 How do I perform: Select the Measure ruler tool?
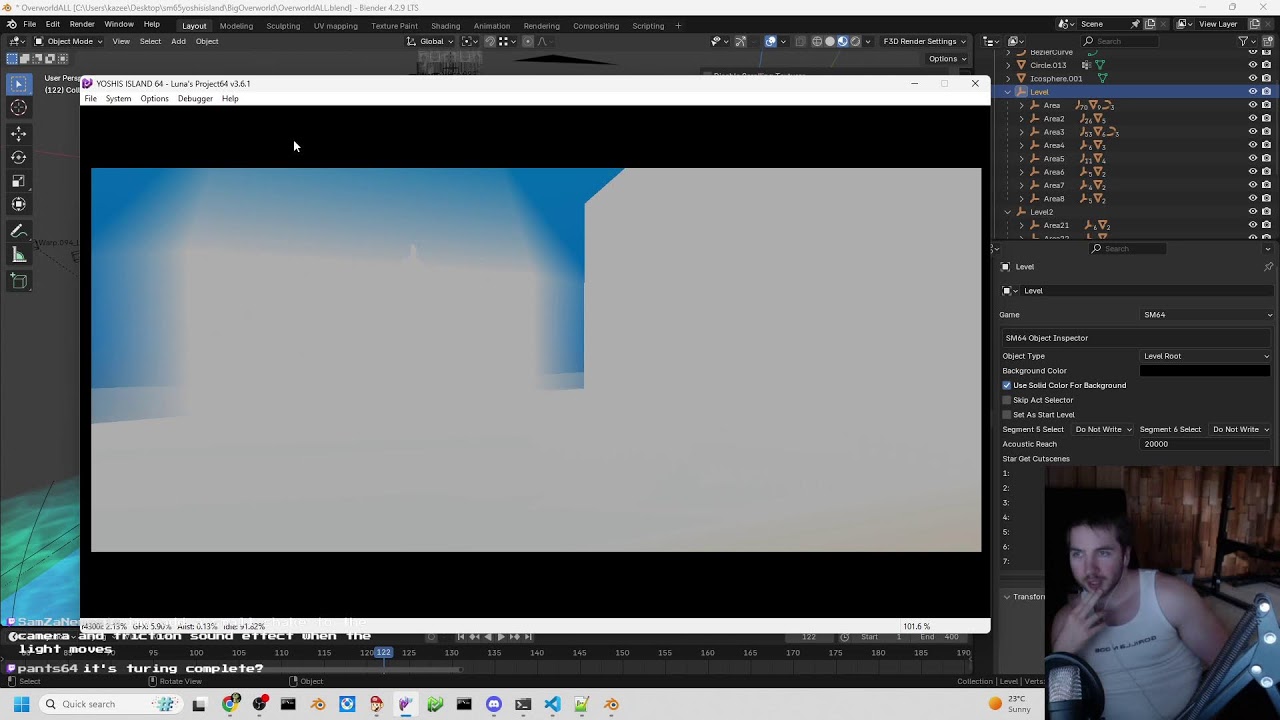point(18,256)
